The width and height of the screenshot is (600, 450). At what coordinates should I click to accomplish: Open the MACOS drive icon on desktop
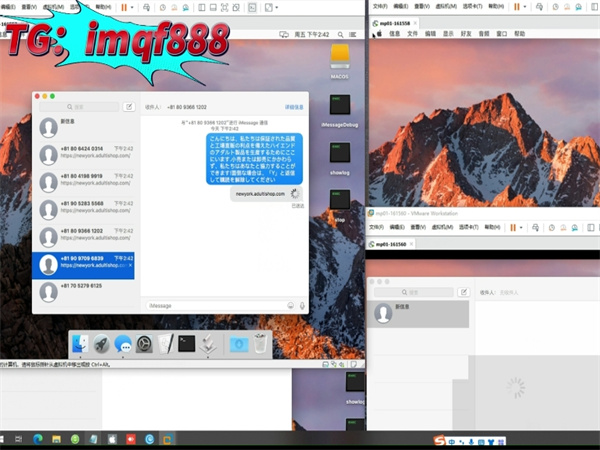click(x=340, y=56)
